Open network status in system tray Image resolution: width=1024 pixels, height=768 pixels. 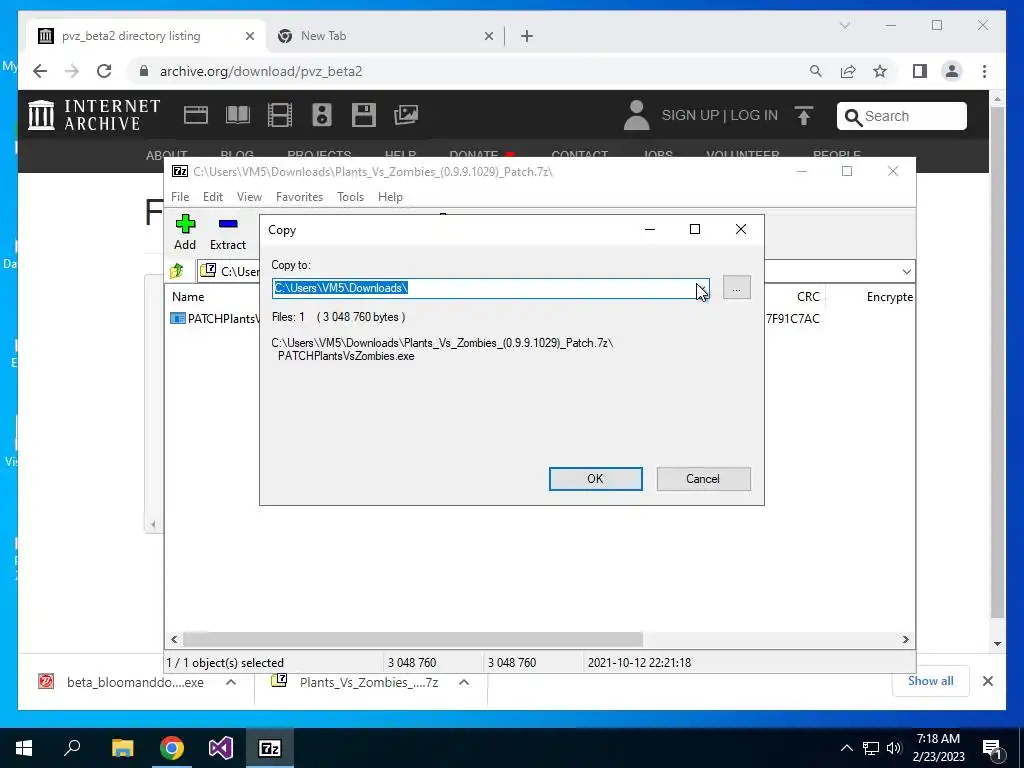pos(871,748)
